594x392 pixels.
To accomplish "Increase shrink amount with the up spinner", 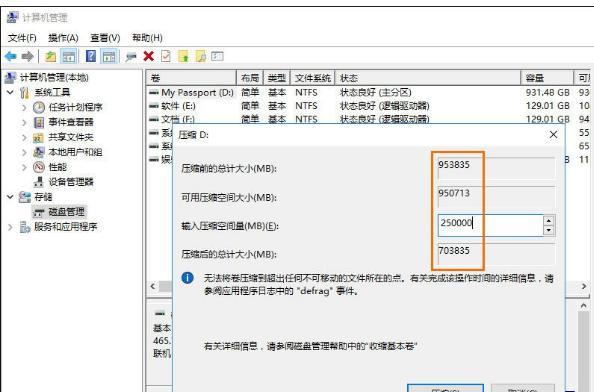I will pyautogui.click(x=549, y=221).
